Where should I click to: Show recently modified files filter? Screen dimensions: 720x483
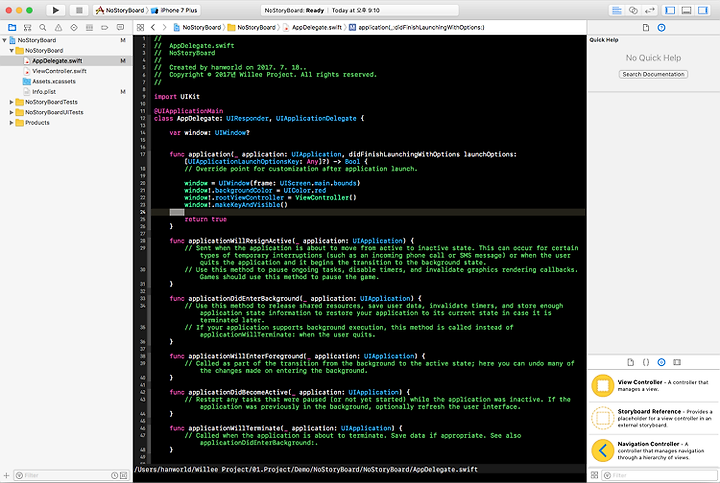(114, 476)
